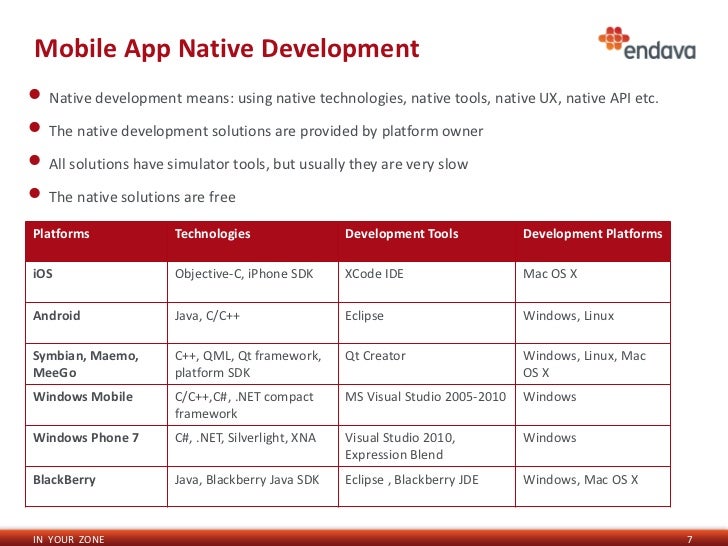
Task: Select the 'Windows' cell in Windows Mobile row
Action: point(593,404)
